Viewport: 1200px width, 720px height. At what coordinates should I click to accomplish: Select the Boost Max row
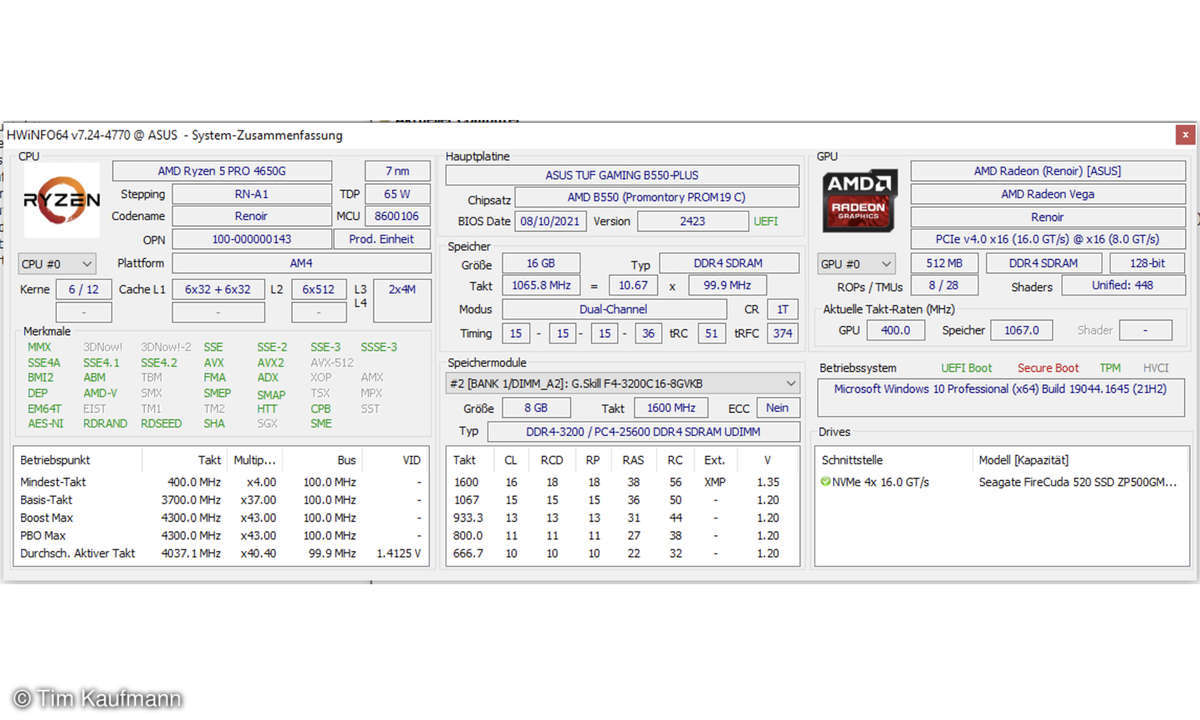[x=221, y=518]
